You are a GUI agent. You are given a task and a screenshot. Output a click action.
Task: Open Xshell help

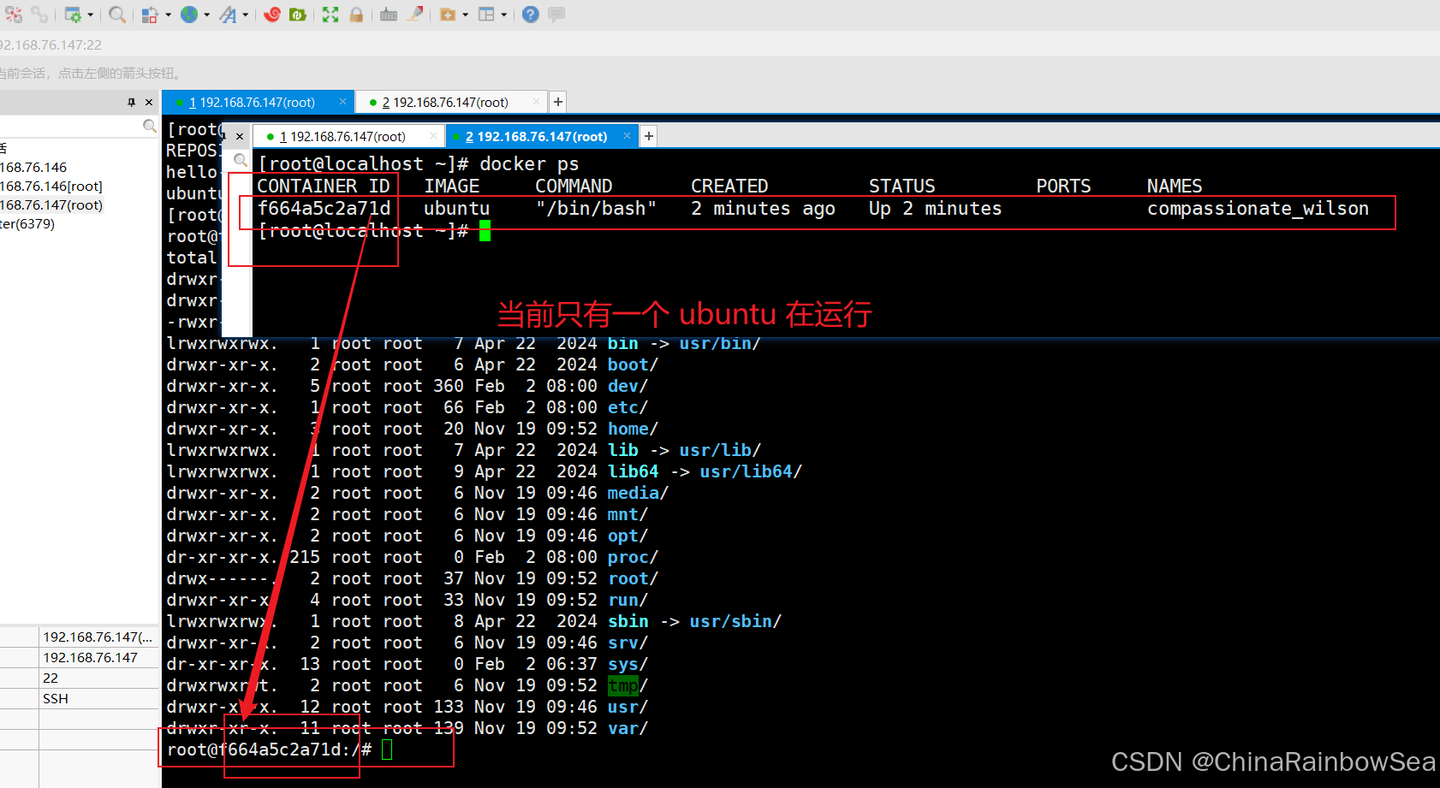coord(531,15)
